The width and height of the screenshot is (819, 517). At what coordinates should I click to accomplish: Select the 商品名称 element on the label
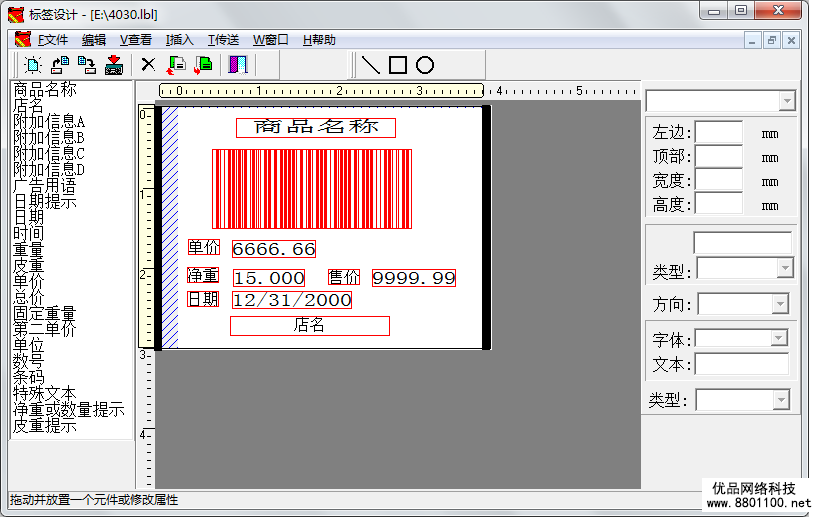[x=315, y=128]
